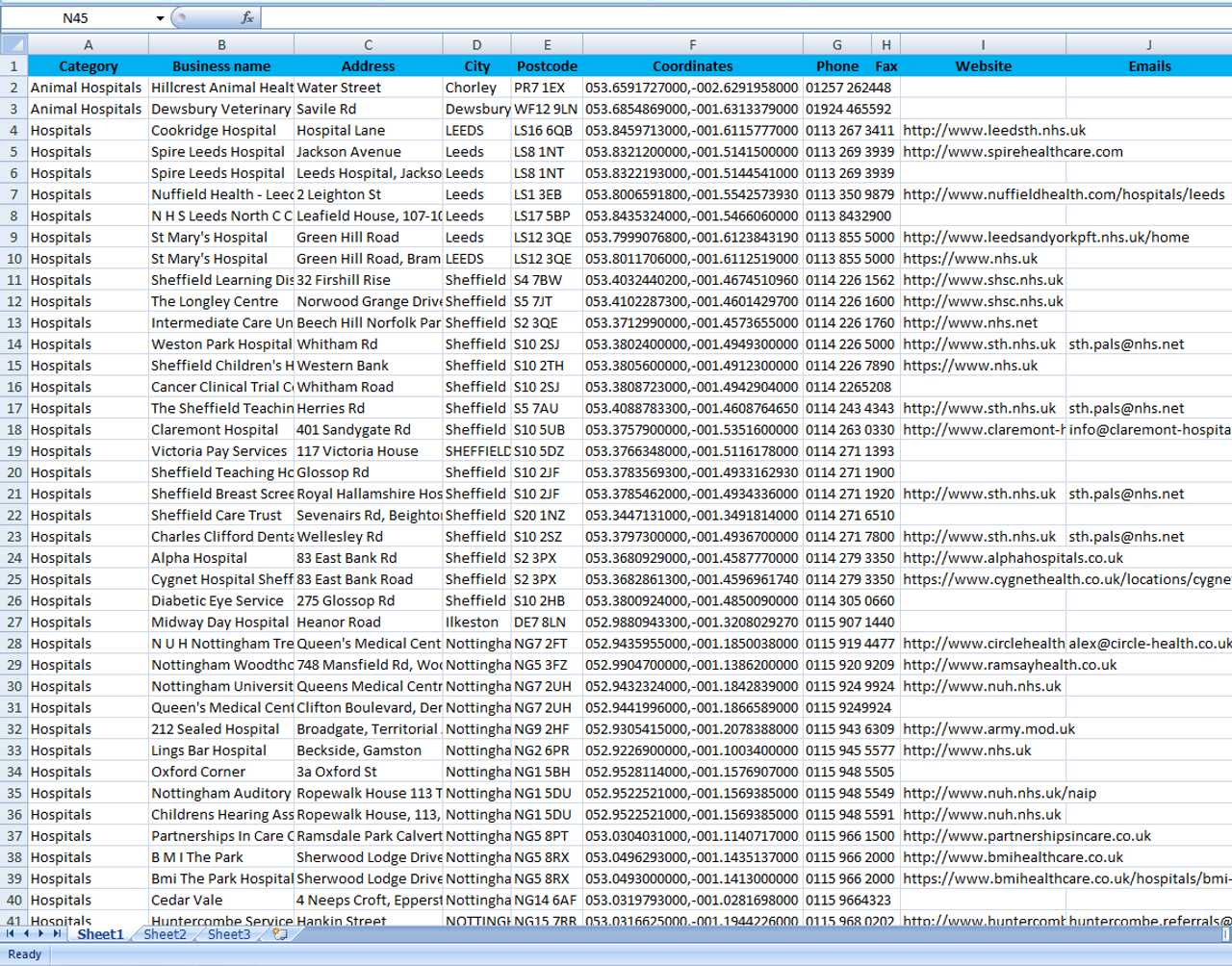The height and width of the screenshot is (966, 1232).
Task: Select column D header
Action: (x=477, y=44)
